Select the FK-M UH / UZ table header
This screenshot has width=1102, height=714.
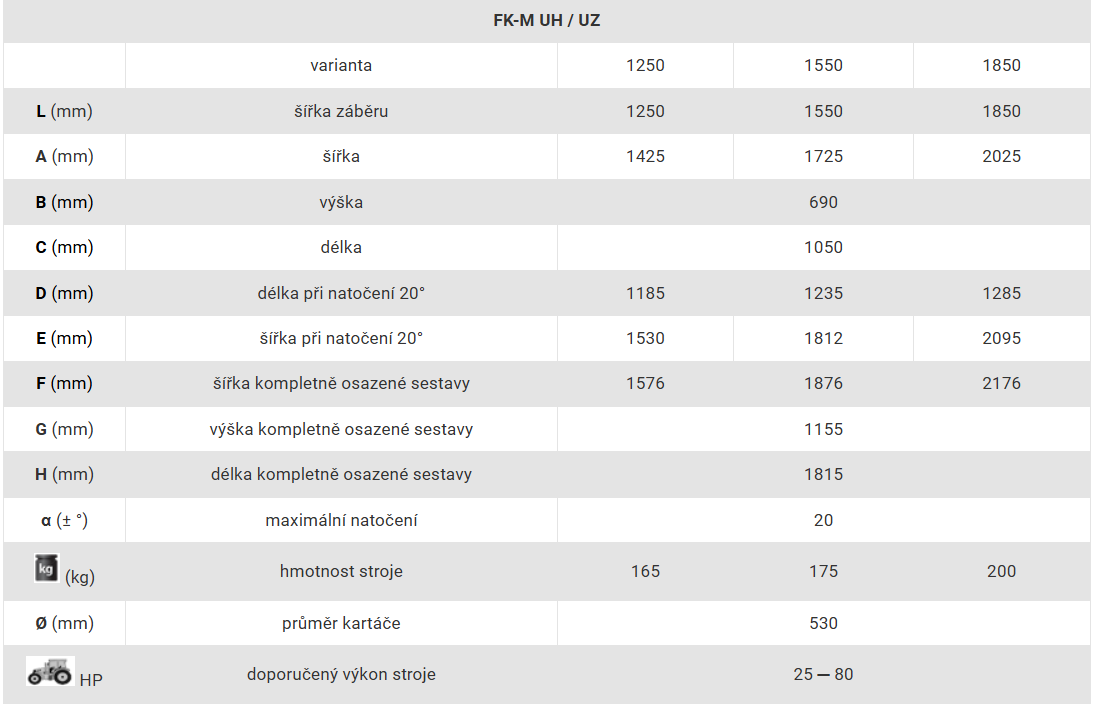point(547,20)
